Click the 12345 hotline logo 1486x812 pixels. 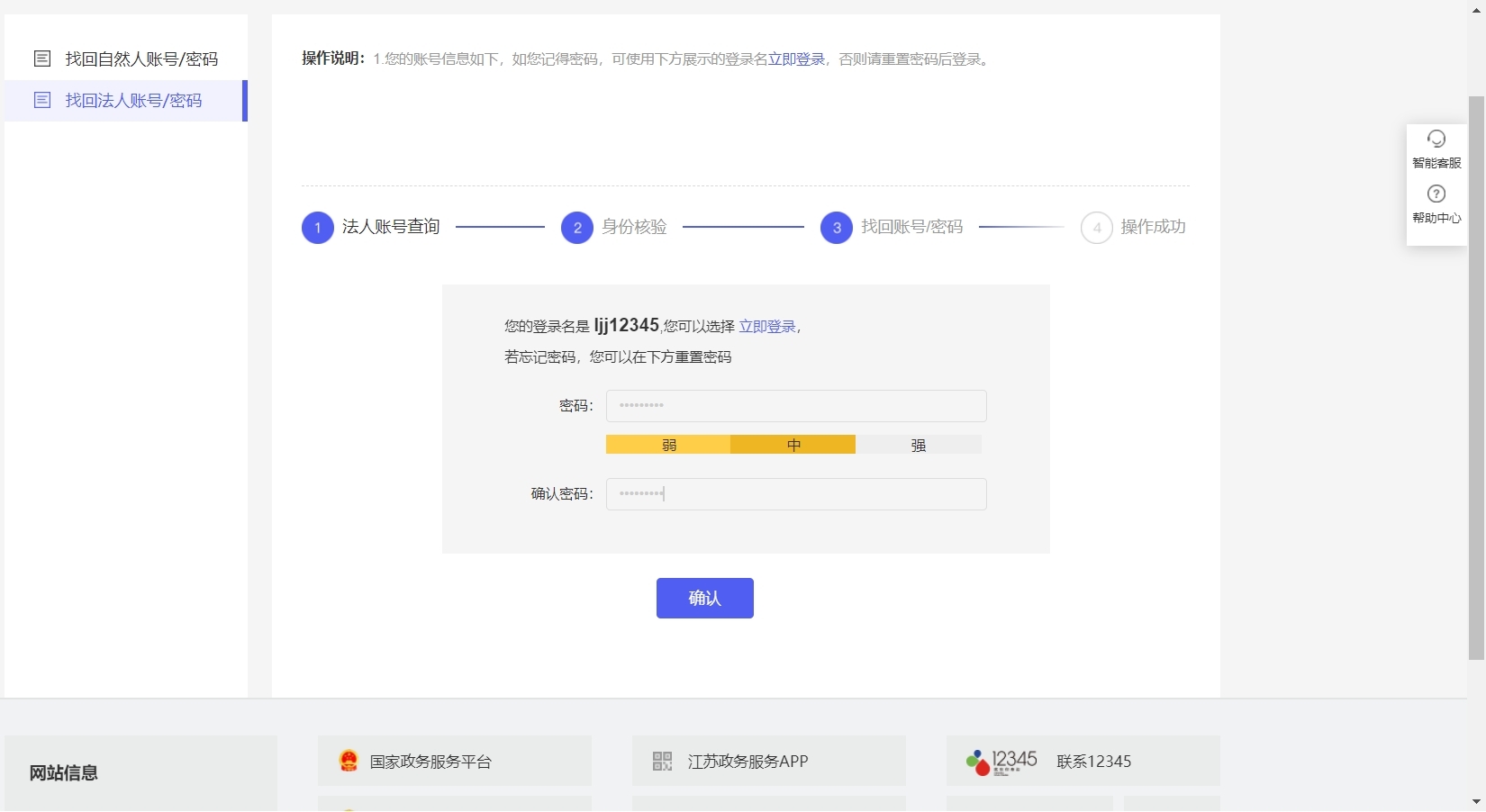(1001, 762)
